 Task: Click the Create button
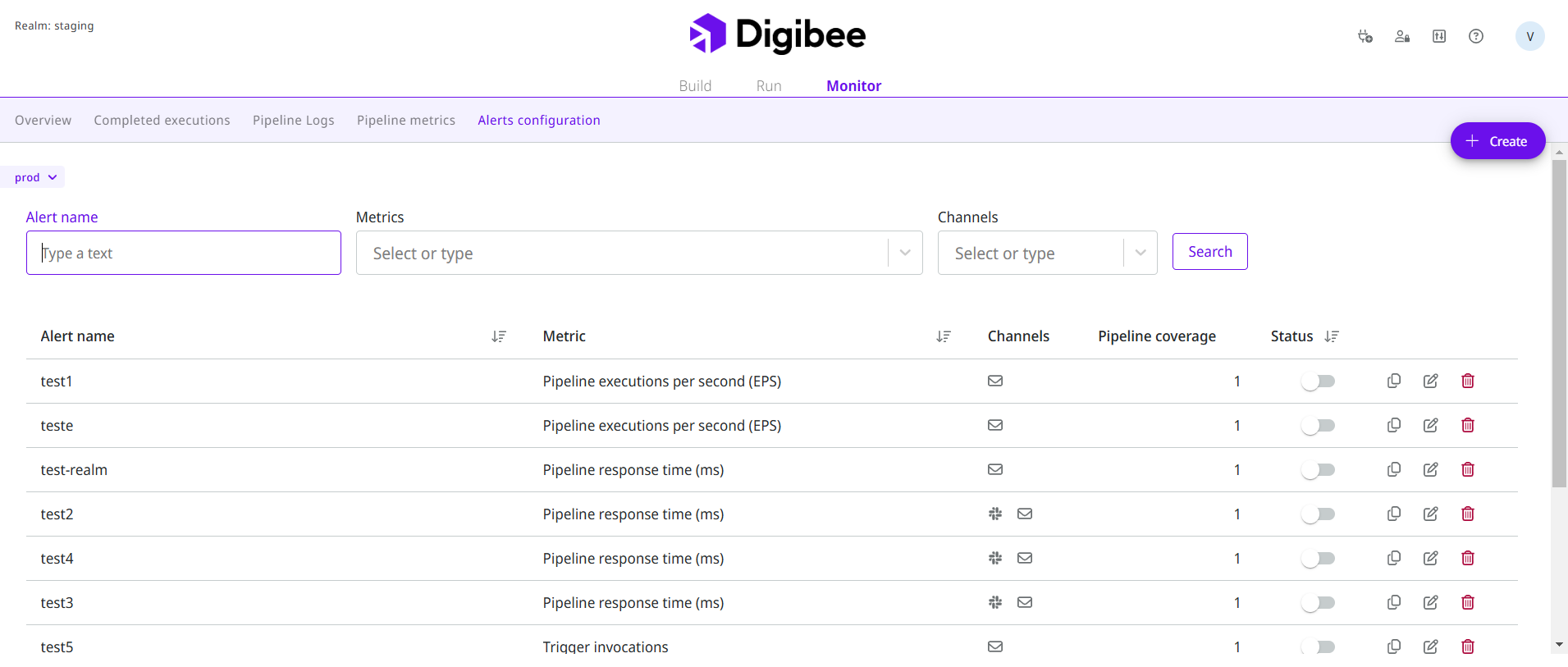point(1497,141)
